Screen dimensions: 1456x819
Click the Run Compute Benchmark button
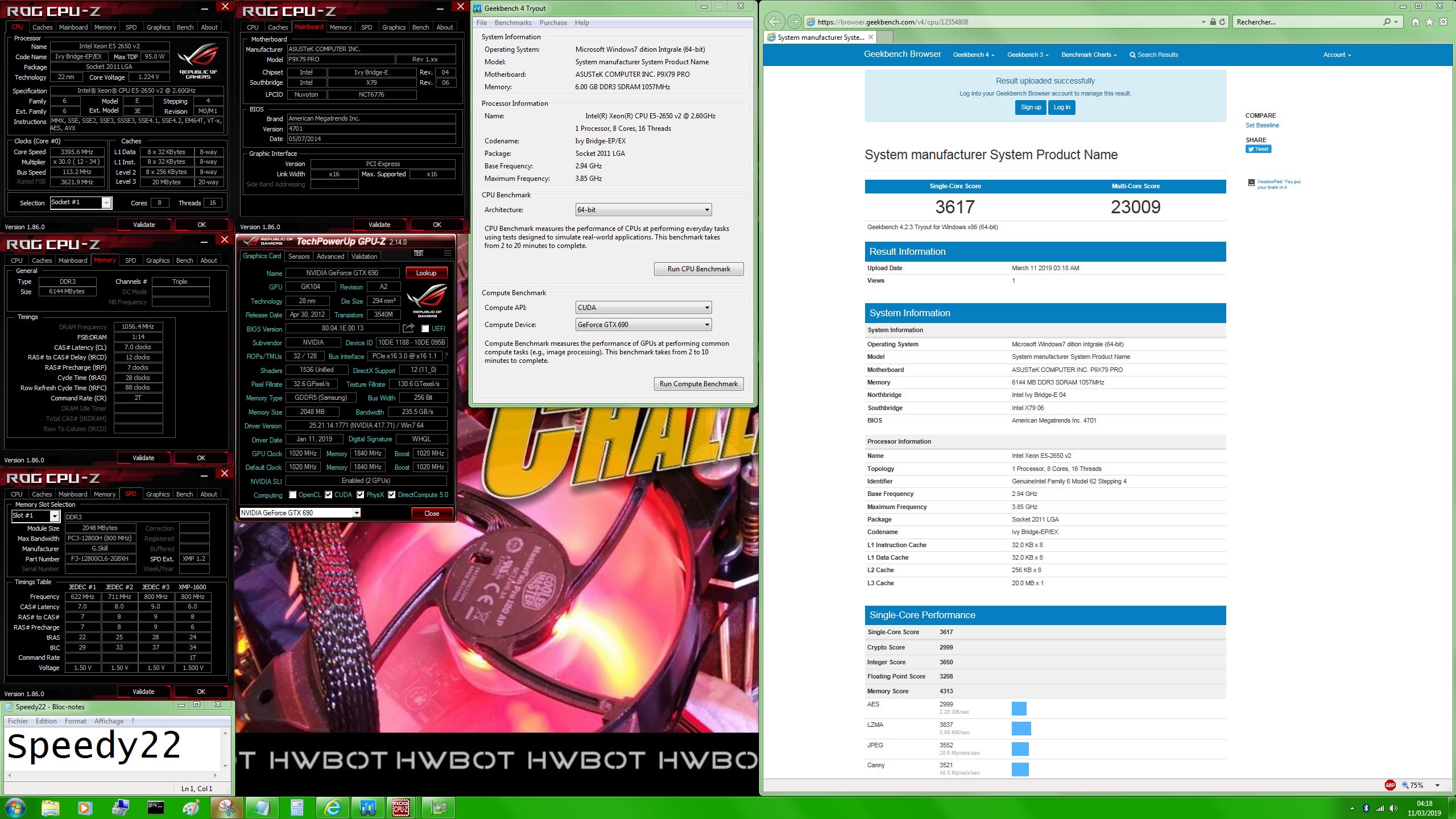tap(698, 383)
